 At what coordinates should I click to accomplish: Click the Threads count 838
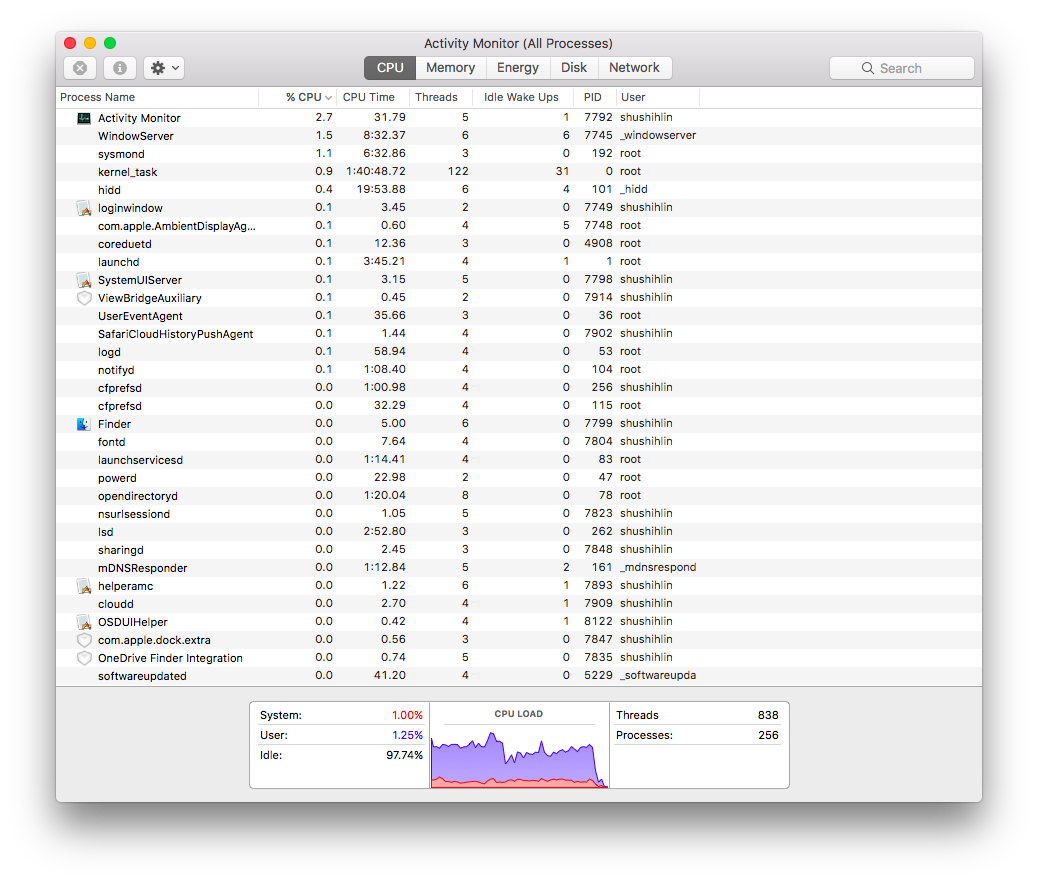click(x=768, y=715)
